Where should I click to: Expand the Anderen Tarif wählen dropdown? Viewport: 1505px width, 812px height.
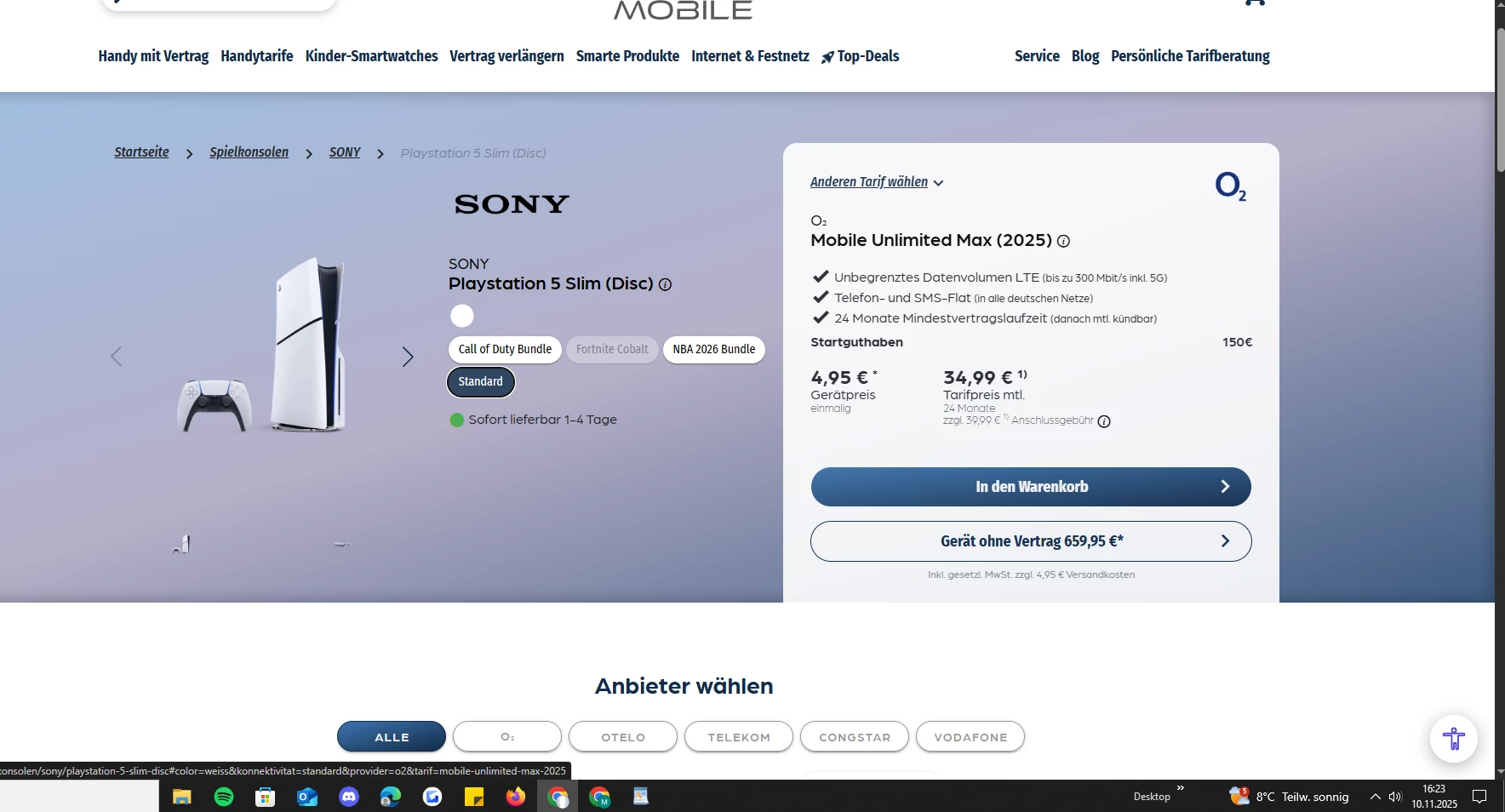[x=877, y=182]
